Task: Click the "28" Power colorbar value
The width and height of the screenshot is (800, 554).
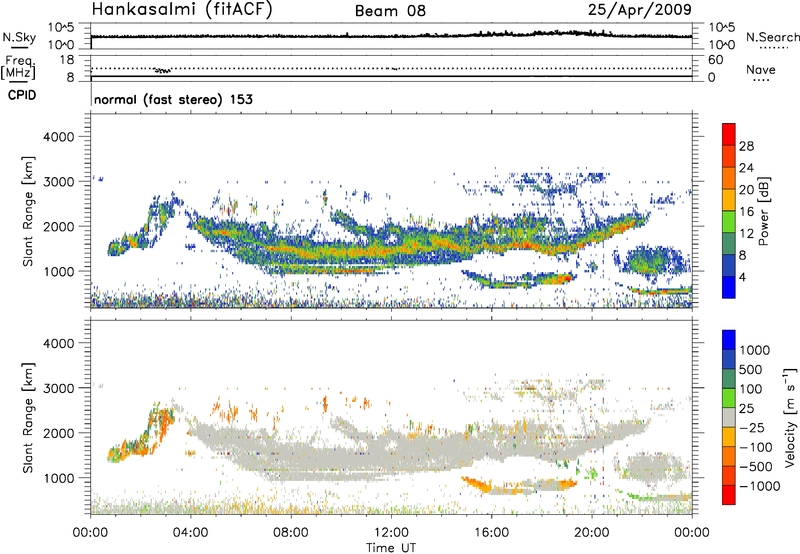Action: 746,146
